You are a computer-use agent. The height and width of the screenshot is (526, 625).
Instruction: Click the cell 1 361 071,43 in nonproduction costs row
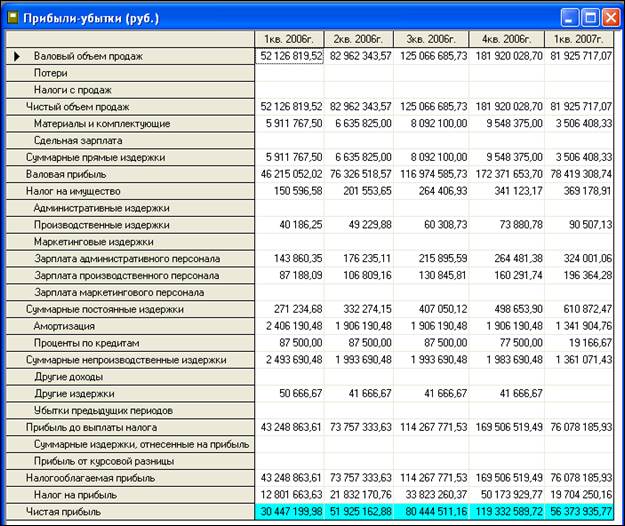[x=579, y=360]
